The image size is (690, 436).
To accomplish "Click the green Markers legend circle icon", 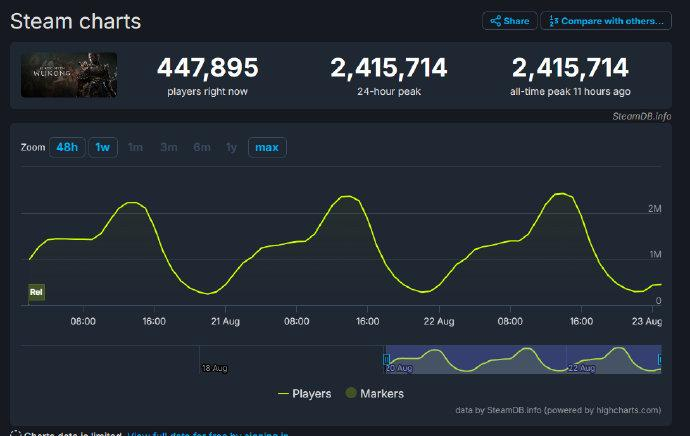I will point(351,394).
